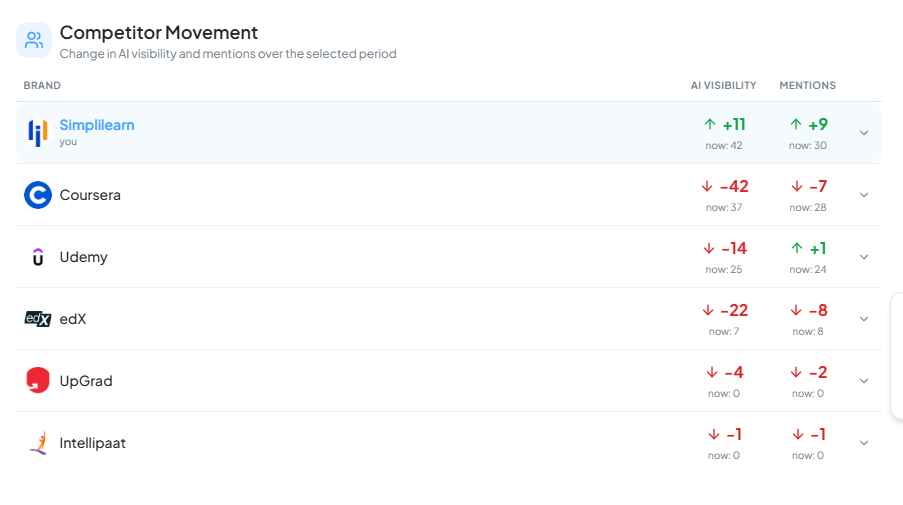Click Coursera's red AI visibility down arrow
The width and height of the screenshot is (903, 505).
(707, 187)
